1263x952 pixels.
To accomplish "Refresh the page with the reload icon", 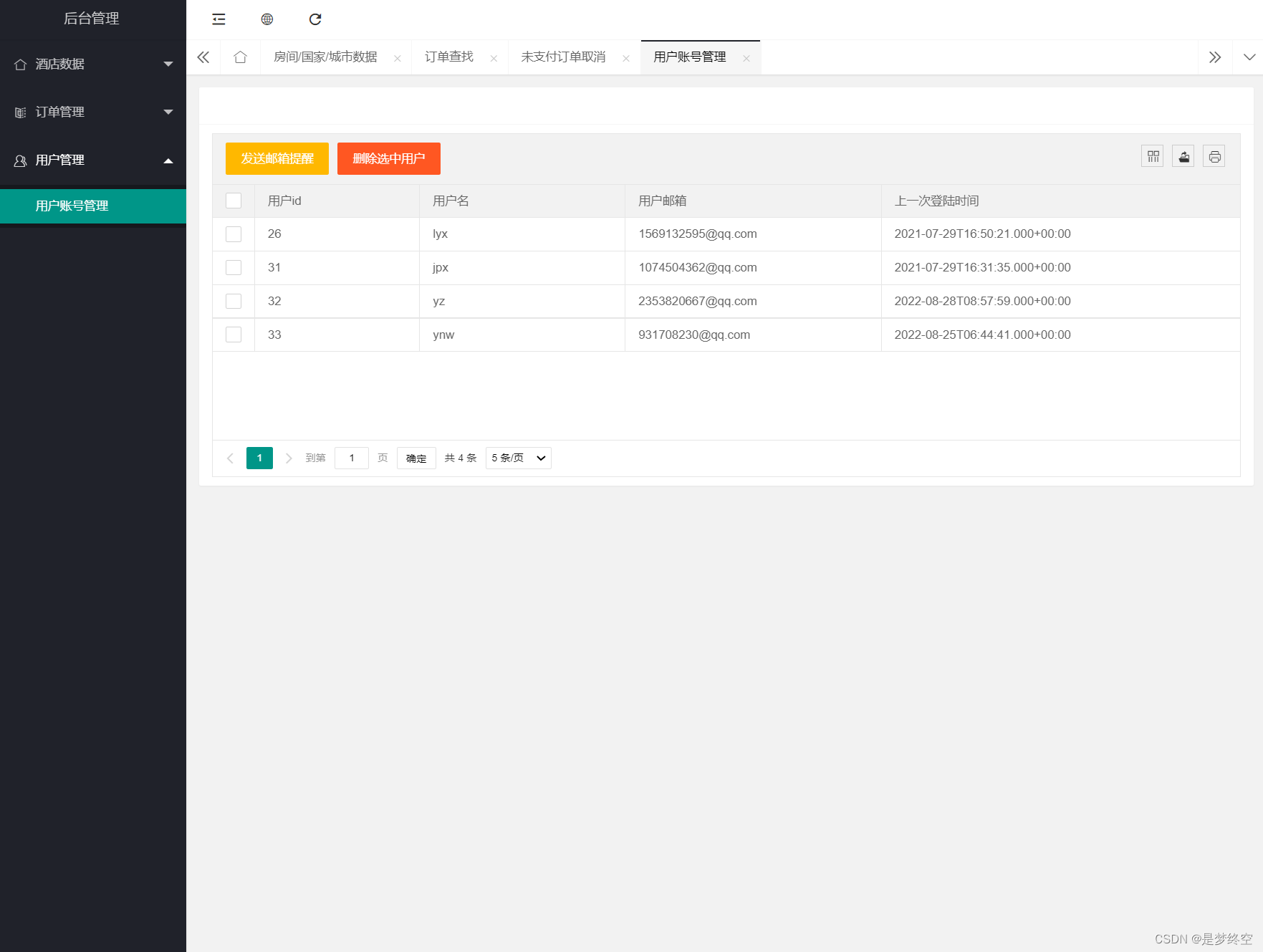I will click(x=315, y=19).
